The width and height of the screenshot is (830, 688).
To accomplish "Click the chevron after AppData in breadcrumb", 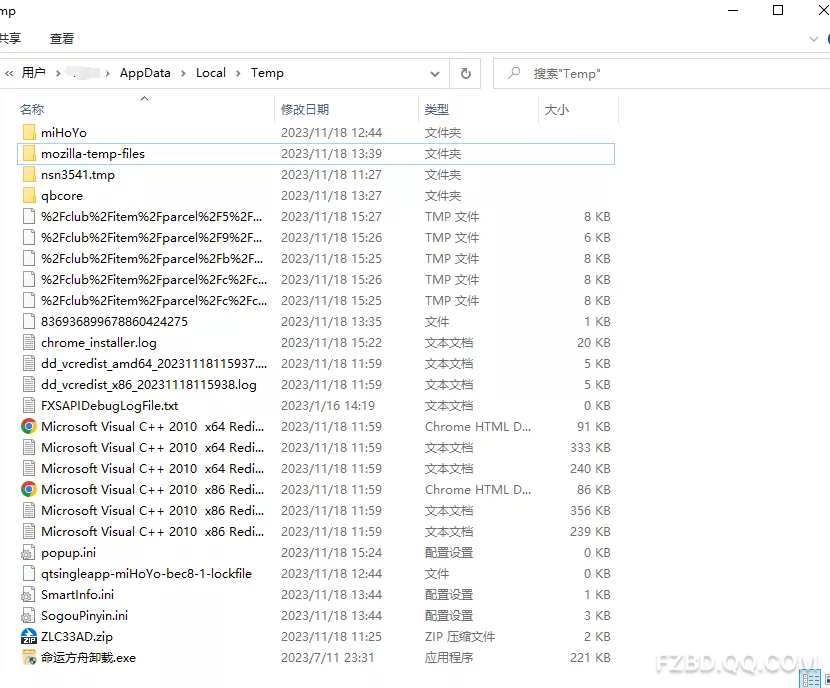I will click(x=183, y=73).
